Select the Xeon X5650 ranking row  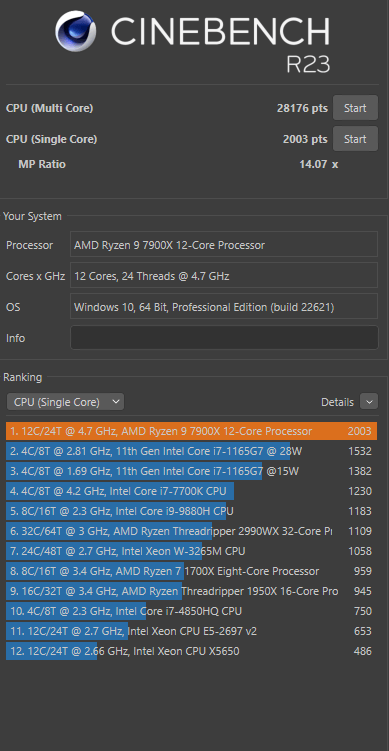coord(192,651)
